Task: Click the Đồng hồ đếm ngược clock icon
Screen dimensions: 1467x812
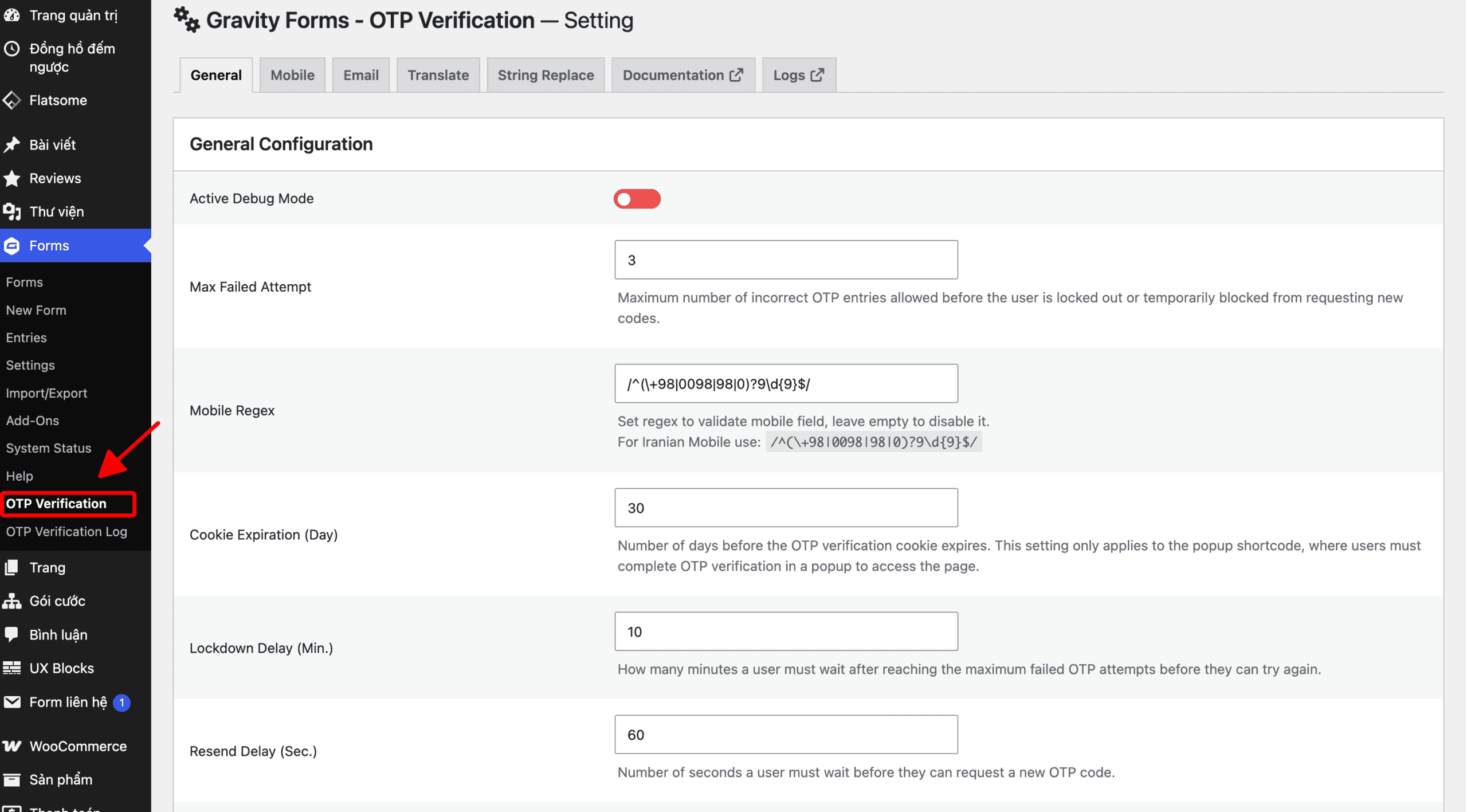Action: [11, 49]
